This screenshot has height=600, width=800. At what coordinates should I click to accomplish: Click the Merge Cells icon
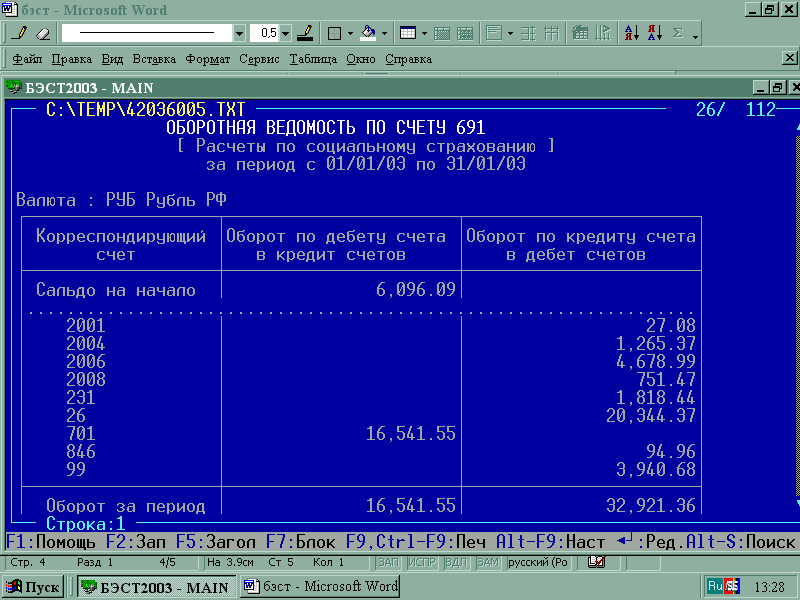click(442, 34)
